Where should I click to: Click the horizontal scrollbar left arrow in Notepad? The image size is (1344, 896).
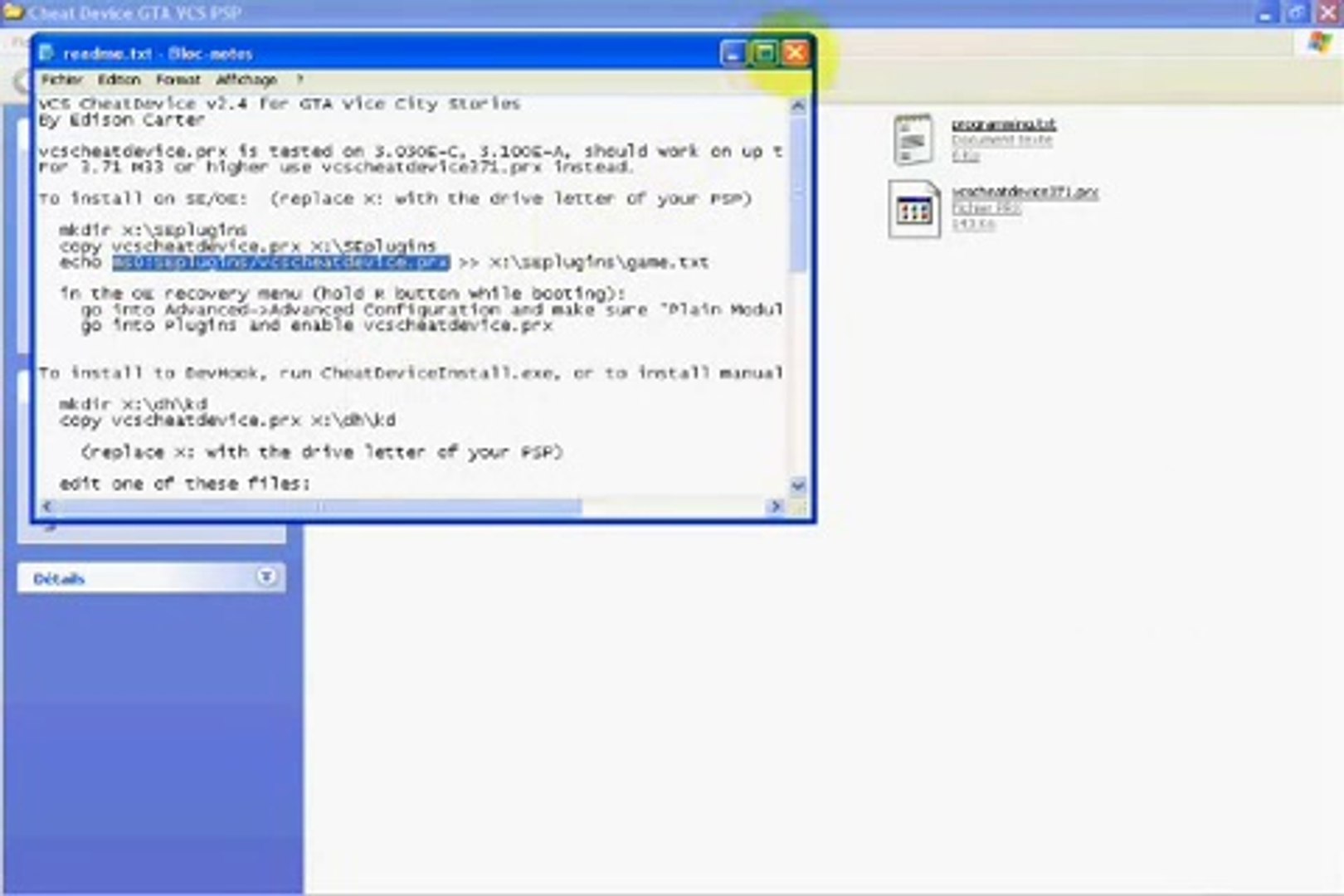click(46, 506)
